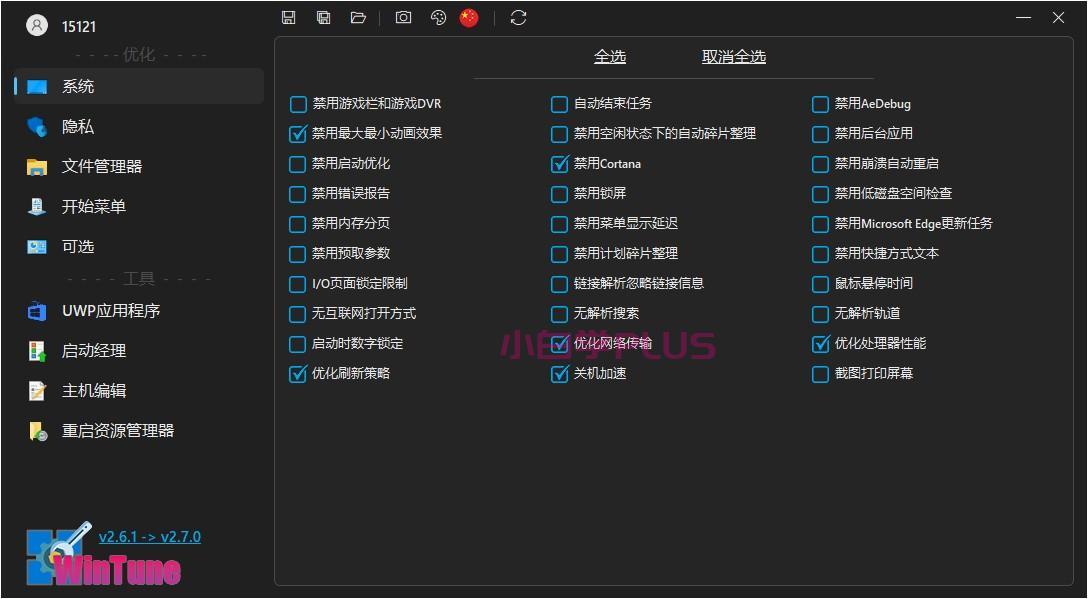Uncheck 优化刷新策略 checkbox
The image size is (1088, 599).
(298, 374)
